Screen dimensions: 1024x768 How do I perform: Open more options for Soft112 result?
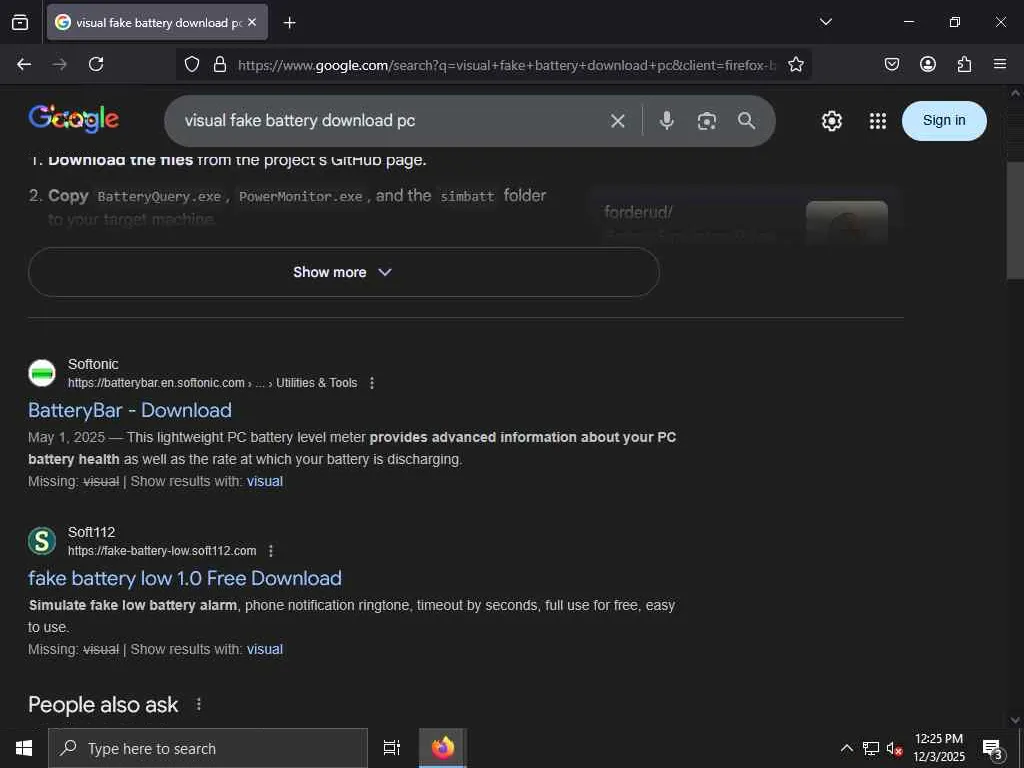270,551
